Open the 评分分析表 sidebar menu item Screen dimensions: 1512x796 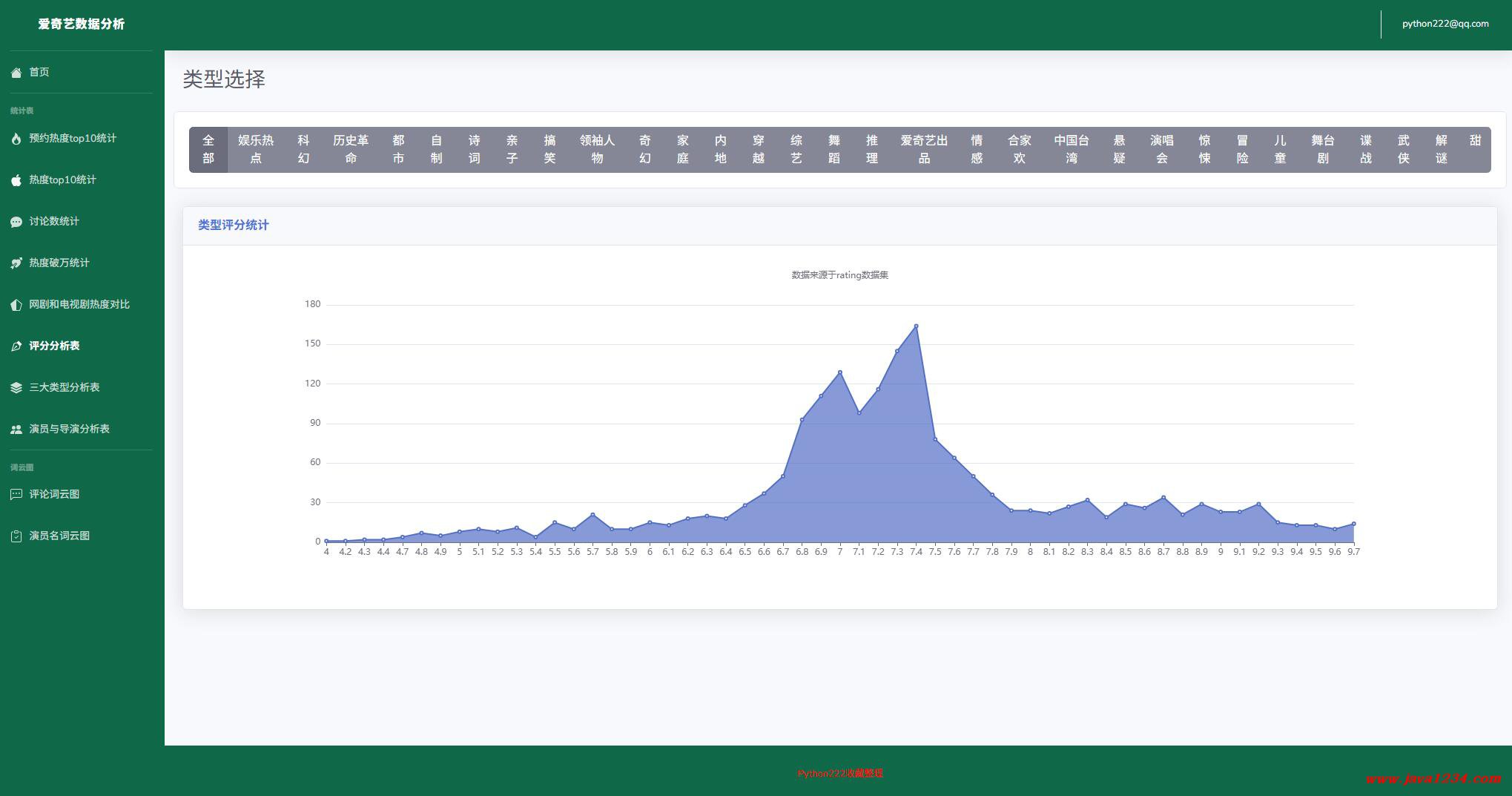tap(54, 346)
